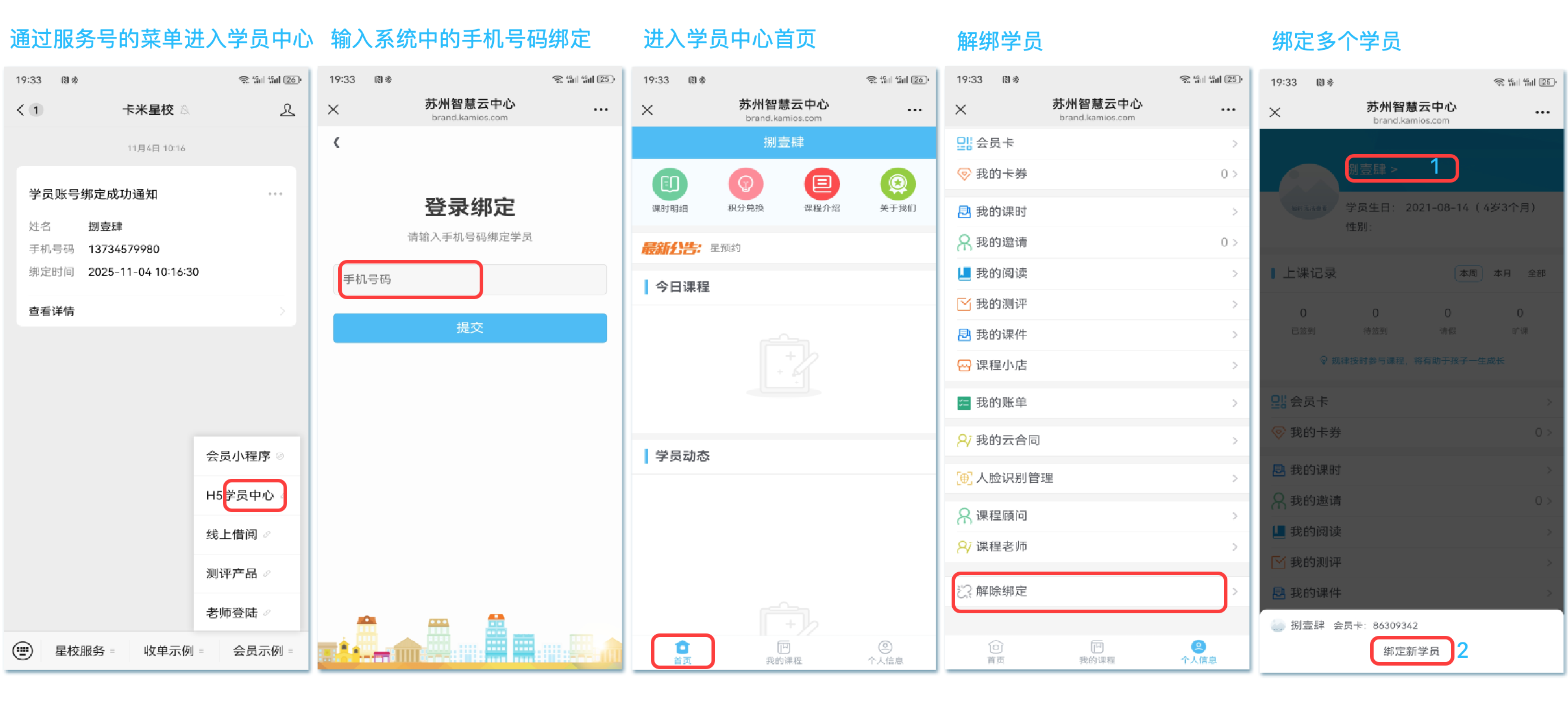
Task: Click the 绑定新学员 button
Action: coord(1410,651)
